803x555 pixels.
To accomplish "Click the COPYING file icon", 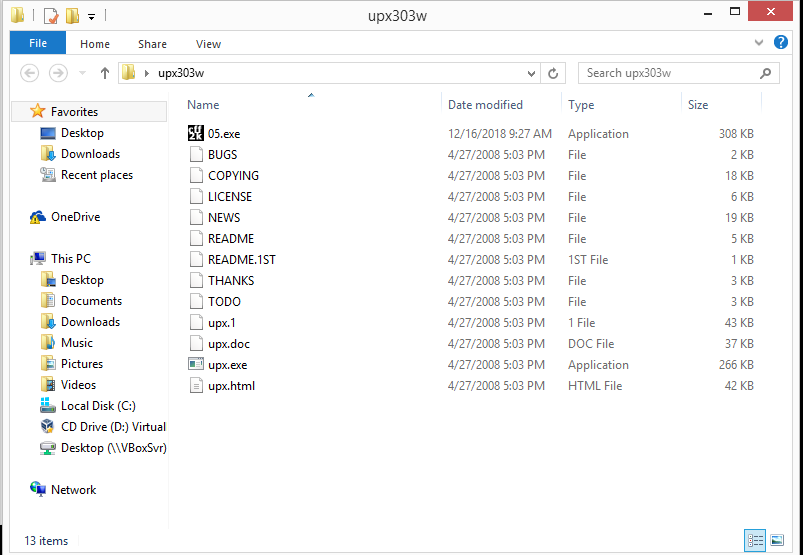I will (196, 175).
